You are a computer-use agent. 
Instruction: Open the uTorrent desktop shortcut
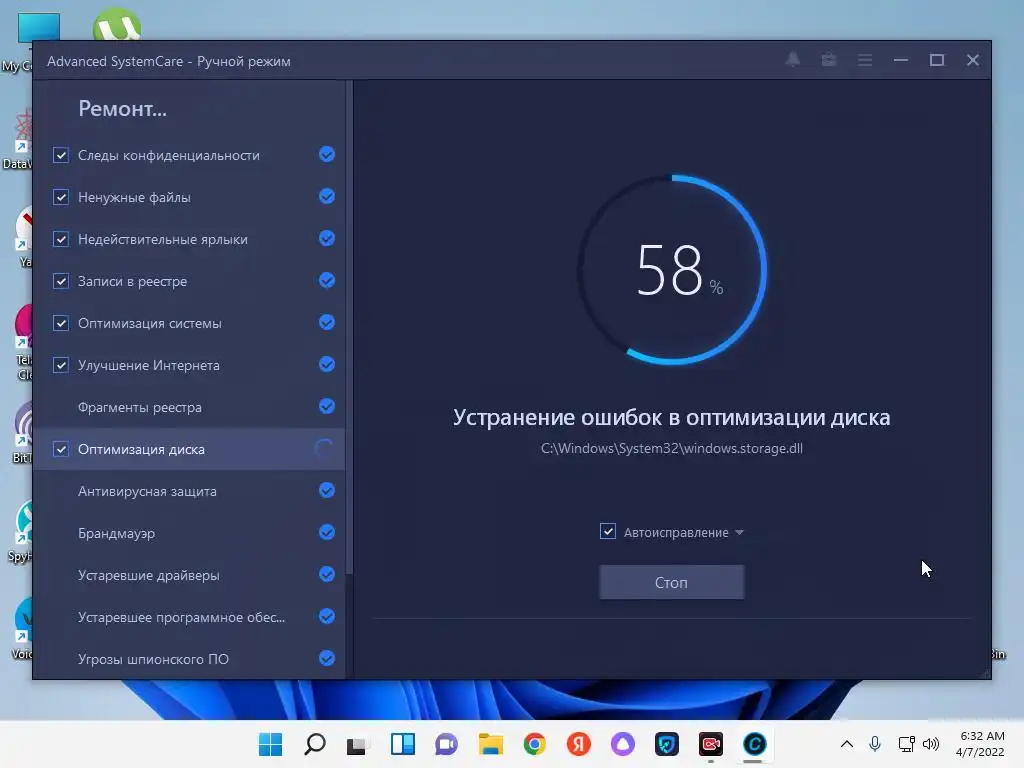[x=117, y=25]
